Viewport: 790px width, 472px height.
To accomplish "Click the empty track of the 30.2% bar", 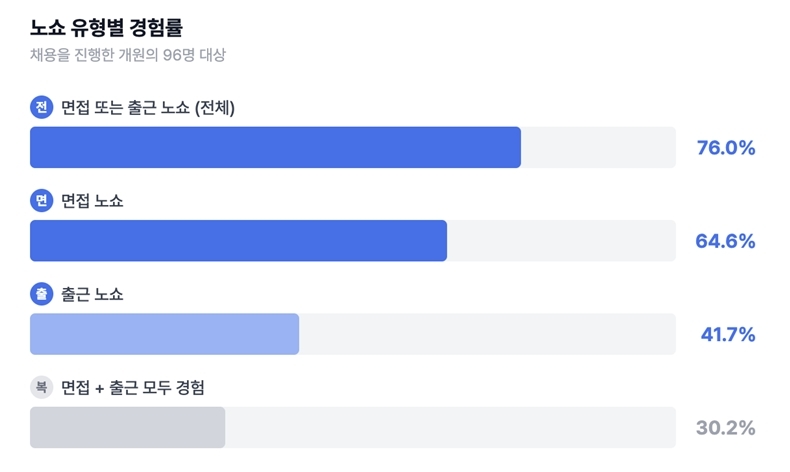I will [450, 427].
